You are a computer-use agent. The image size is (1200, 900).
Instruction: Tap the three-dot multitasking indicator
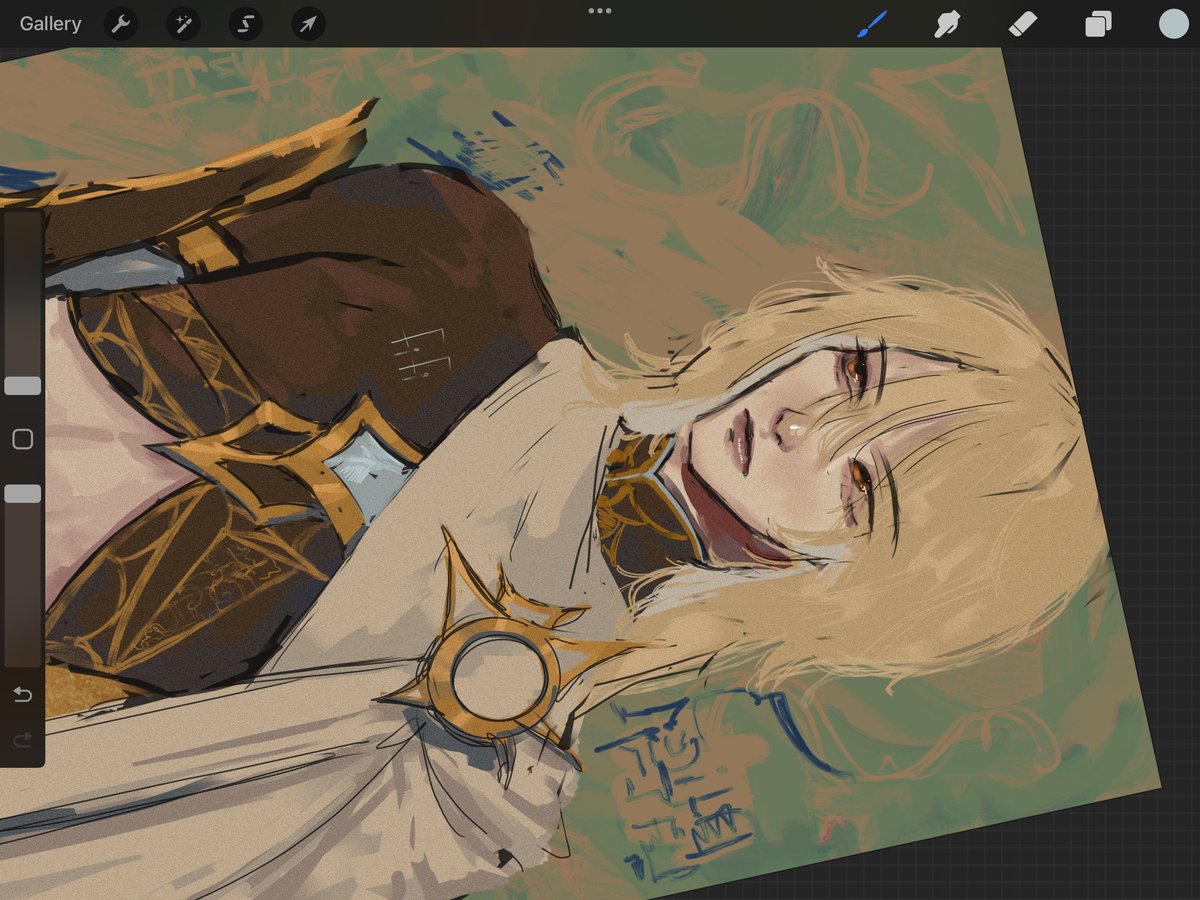click(x=600, y=11)
